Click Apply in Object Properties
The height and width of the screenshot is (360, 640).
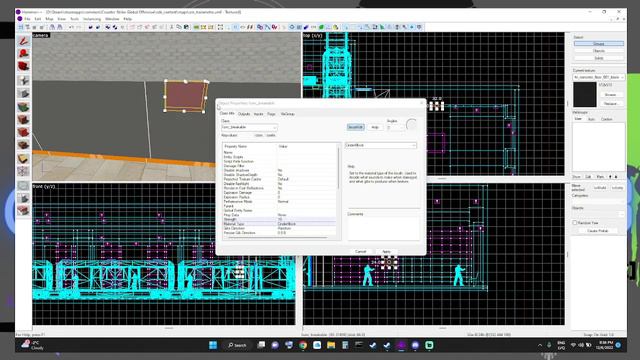[x=386, y=251]
